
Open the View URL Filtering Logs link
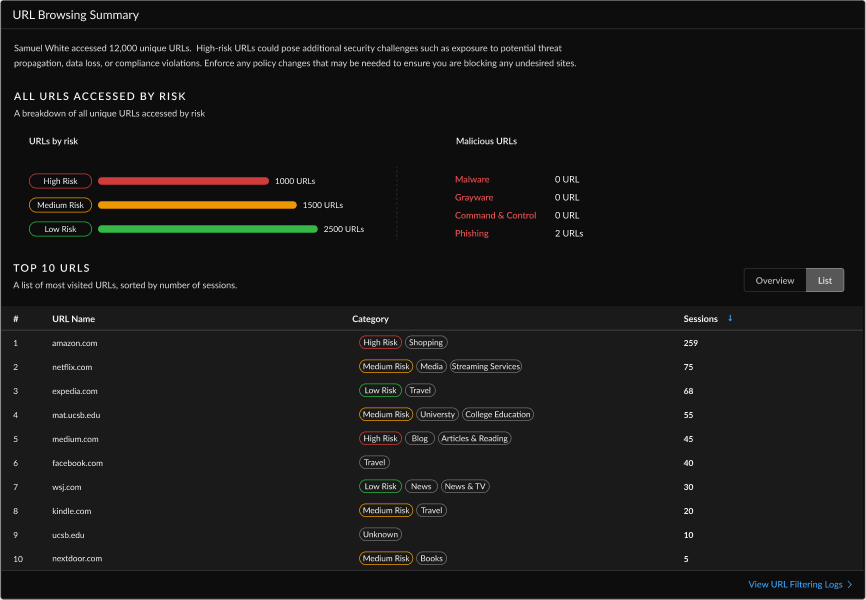pos(798,584)
